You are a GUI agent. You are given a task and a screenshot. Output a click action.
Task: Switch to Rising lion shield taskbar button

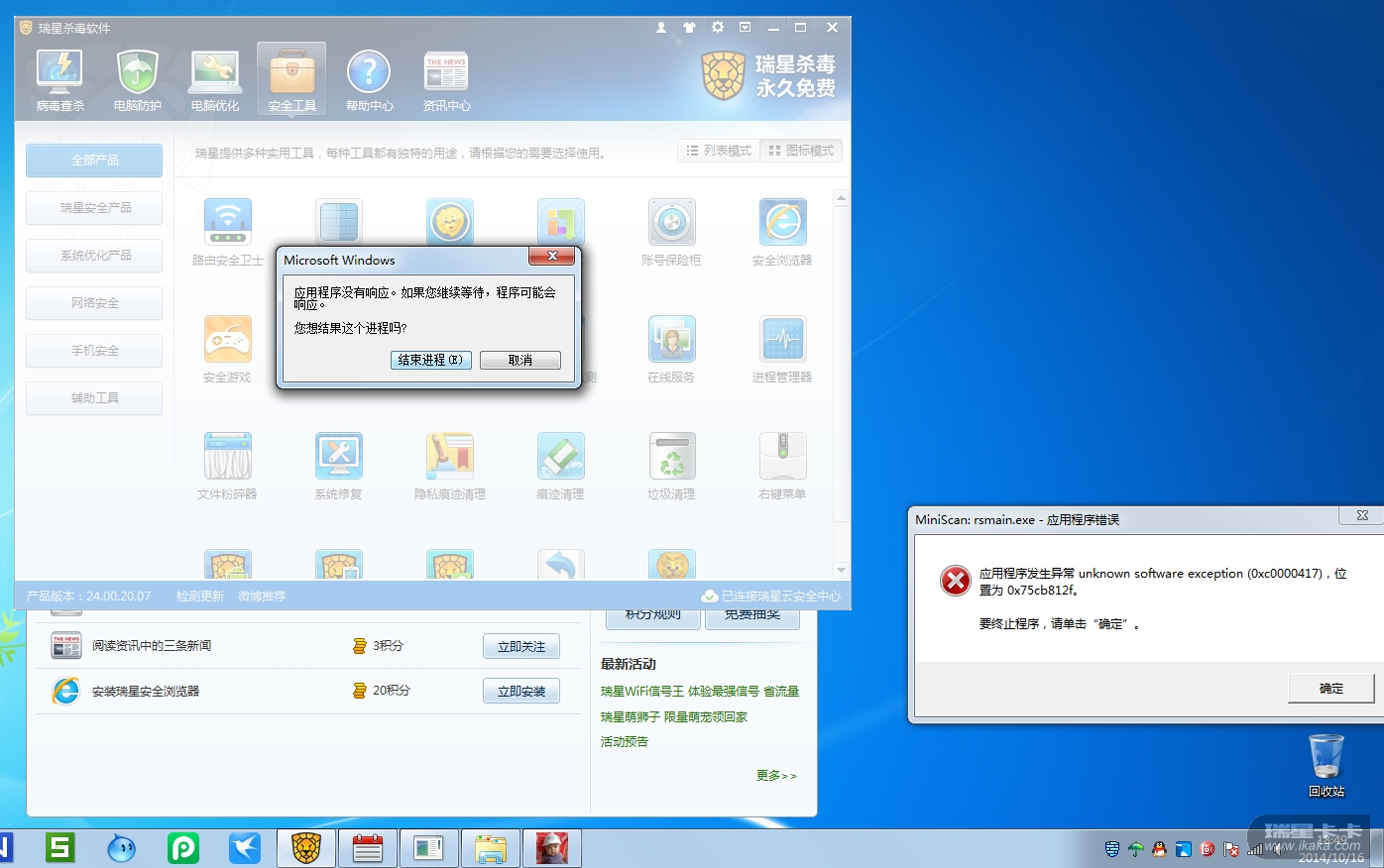pyautogui.click(x=306, y=848)
